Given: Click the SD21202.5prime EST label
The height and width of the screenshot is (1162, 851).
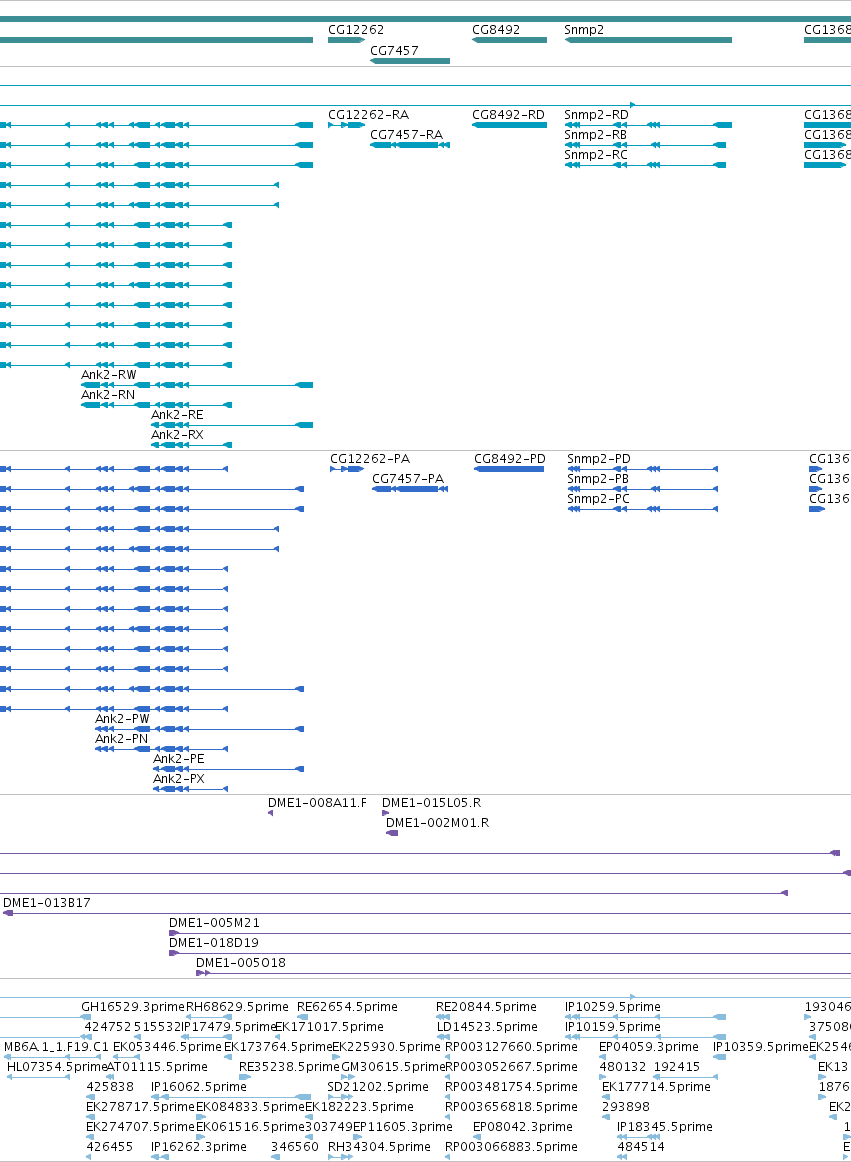Looking at the screenshot, I should [377, 1087].
